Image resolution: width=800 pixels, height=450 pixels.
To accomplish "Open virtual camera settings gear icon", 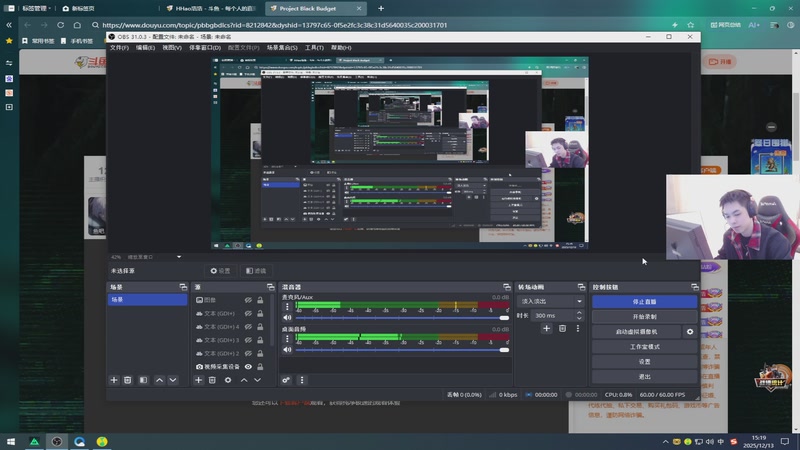I will [x=690, y=332].
